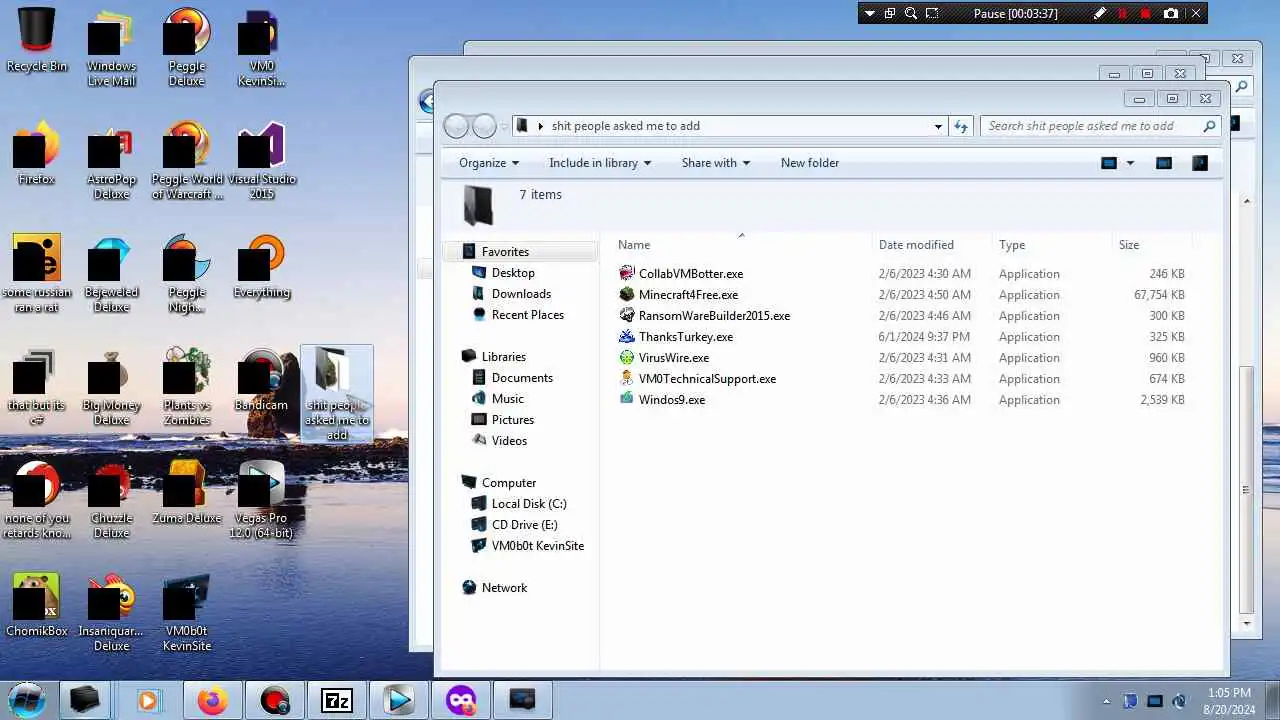Click the camera screenshot icon in recording bar
Screen dimensions: 1280x720
1171,13
